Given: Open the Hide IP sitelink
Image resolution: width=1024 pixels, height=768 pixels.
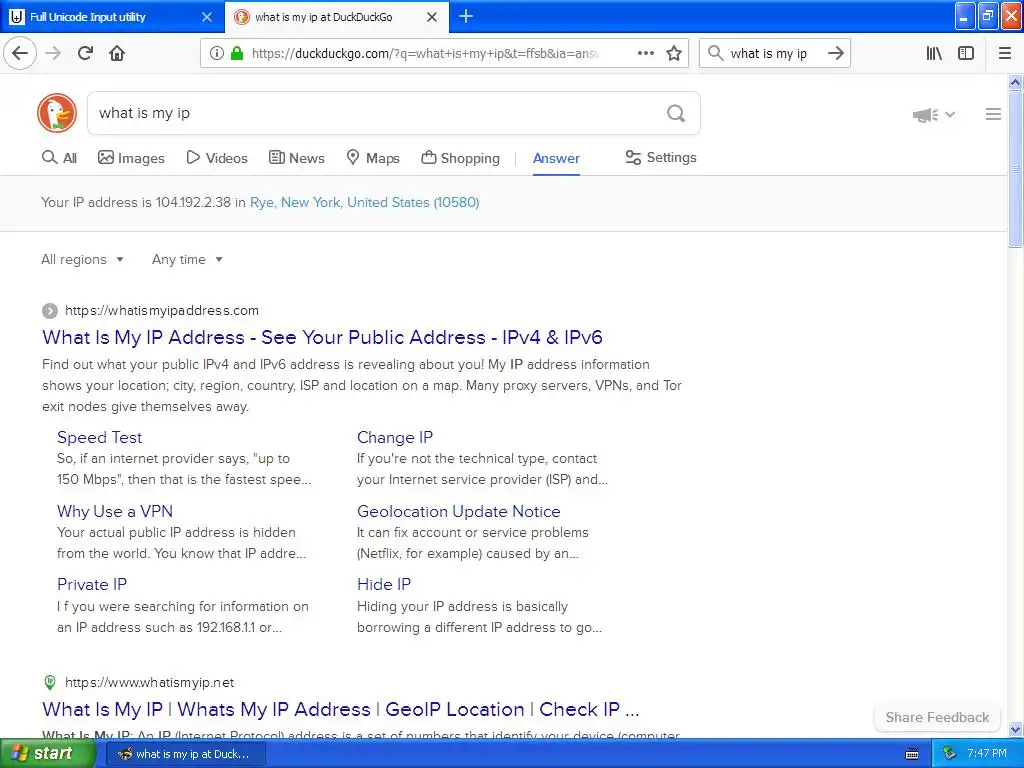Looking at the screenshot, I should coord(384,584).
